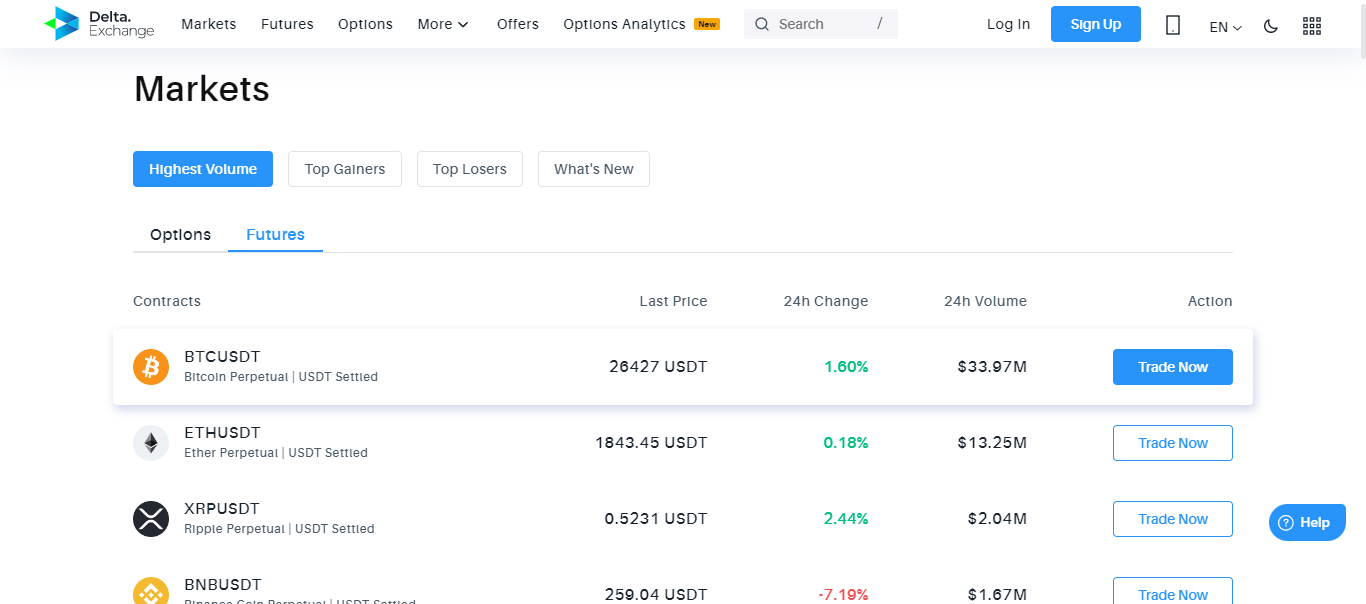Open the Offers page
The image size is (1366, 604).
518,24
